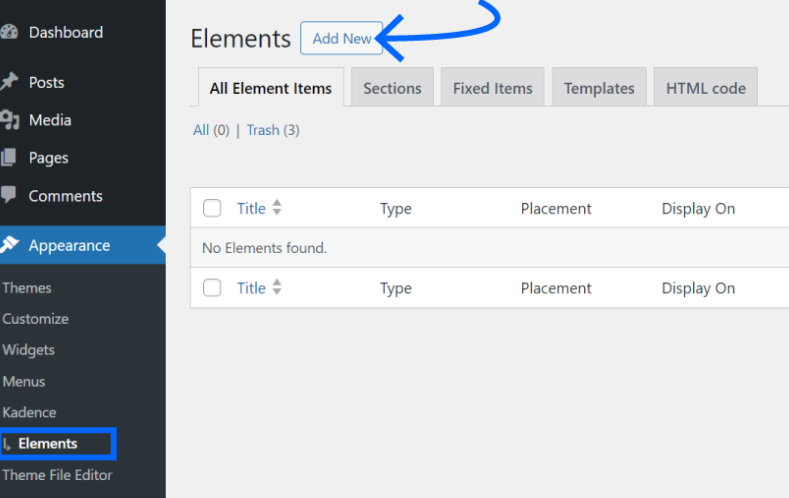Sort by Title using bottom footer arrows

277,288
